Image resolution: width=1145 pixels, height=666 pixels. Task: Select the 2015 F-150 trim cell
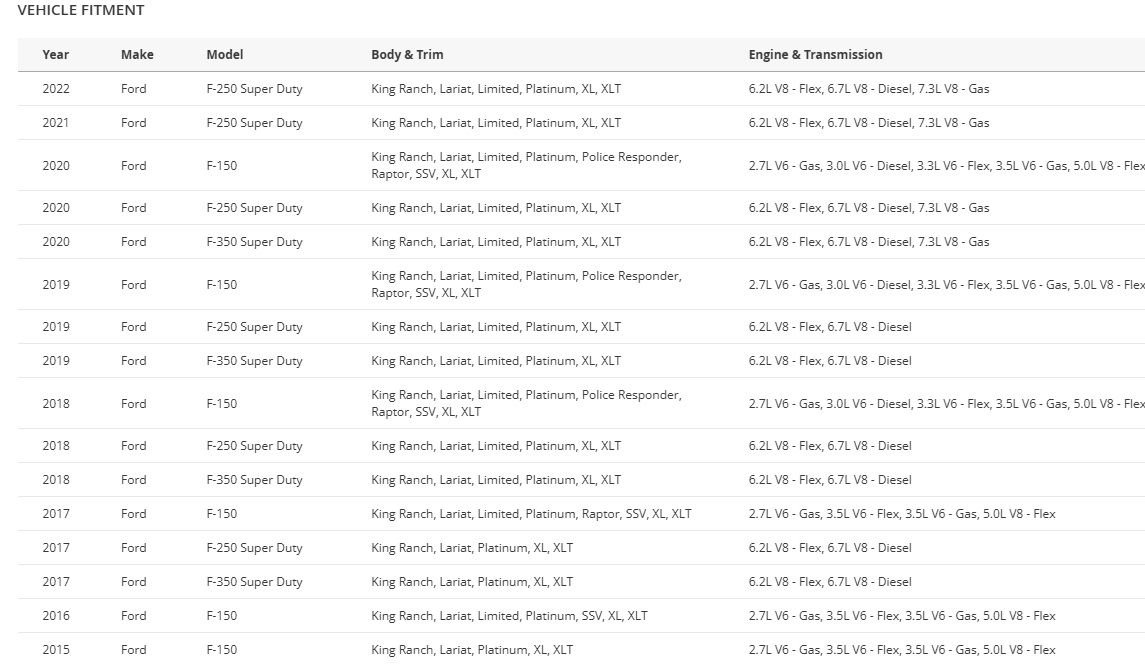click(472, 650)
